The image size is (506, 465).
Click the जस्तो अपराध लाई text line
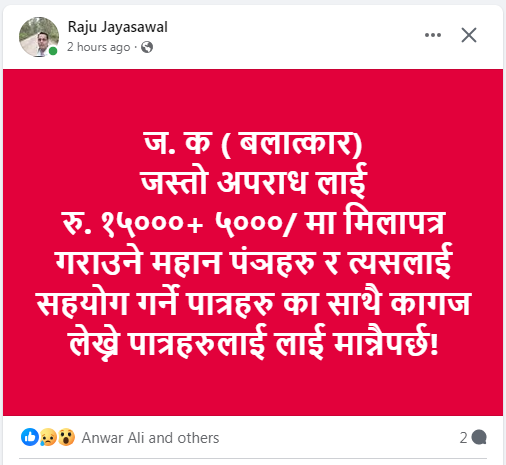[x=254, y=182]
